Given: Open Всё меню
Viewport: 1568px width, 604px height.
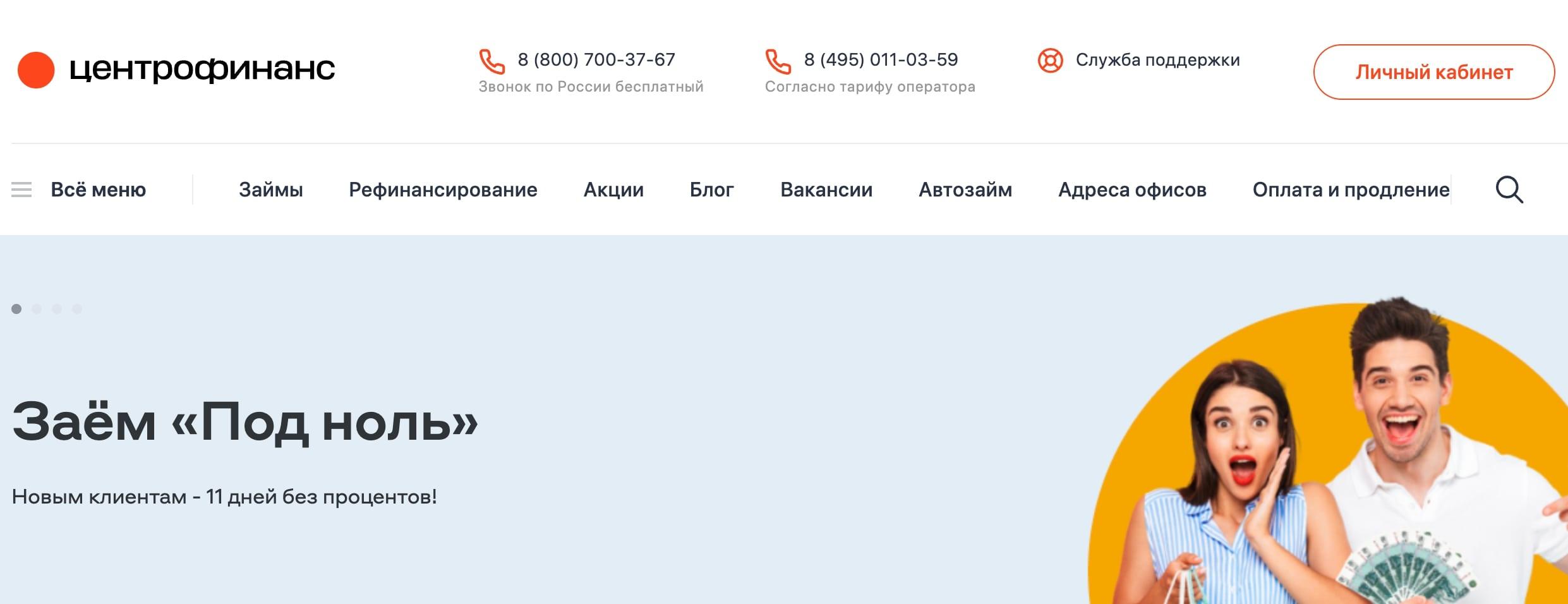Looking at the screenshot, I should [x=98, y=190].
